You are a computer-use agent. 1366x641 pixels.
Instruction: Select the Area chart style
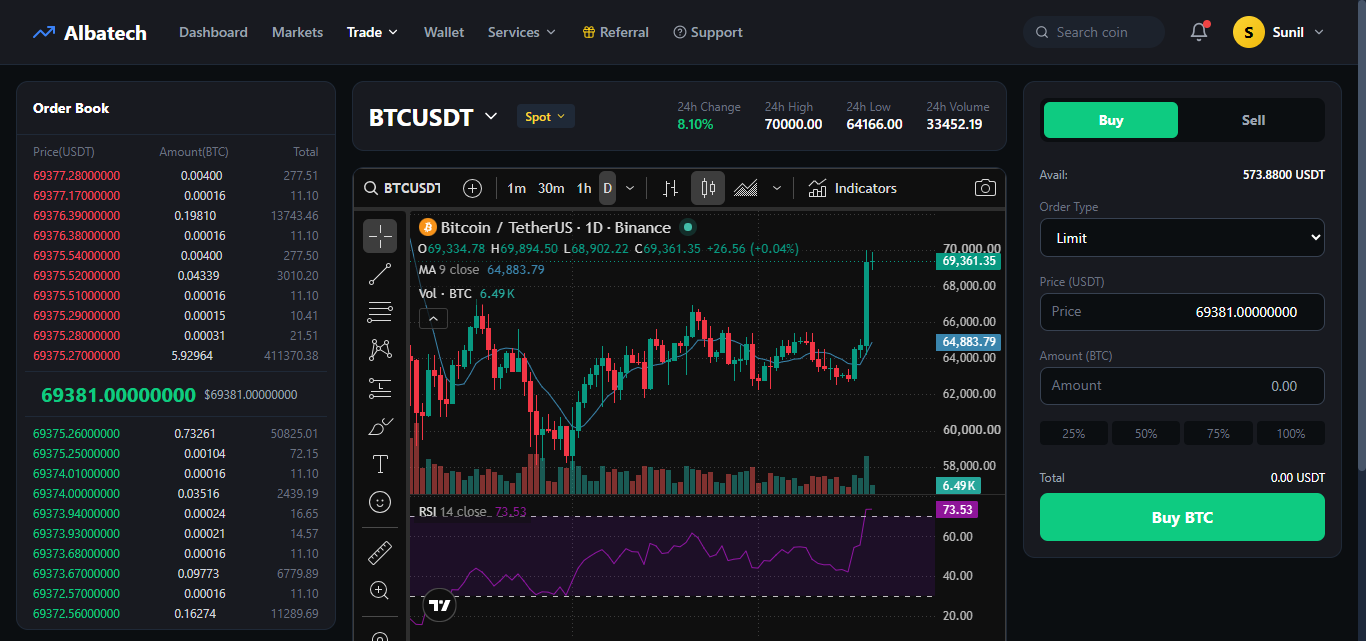[x=745, y=188]
